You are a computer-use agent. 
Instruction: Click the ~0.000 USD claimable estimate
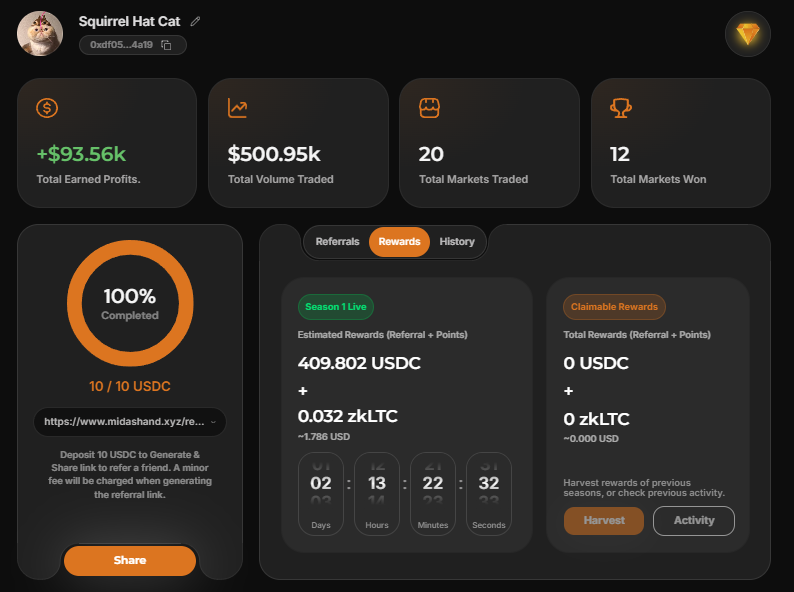click(591, 439)
